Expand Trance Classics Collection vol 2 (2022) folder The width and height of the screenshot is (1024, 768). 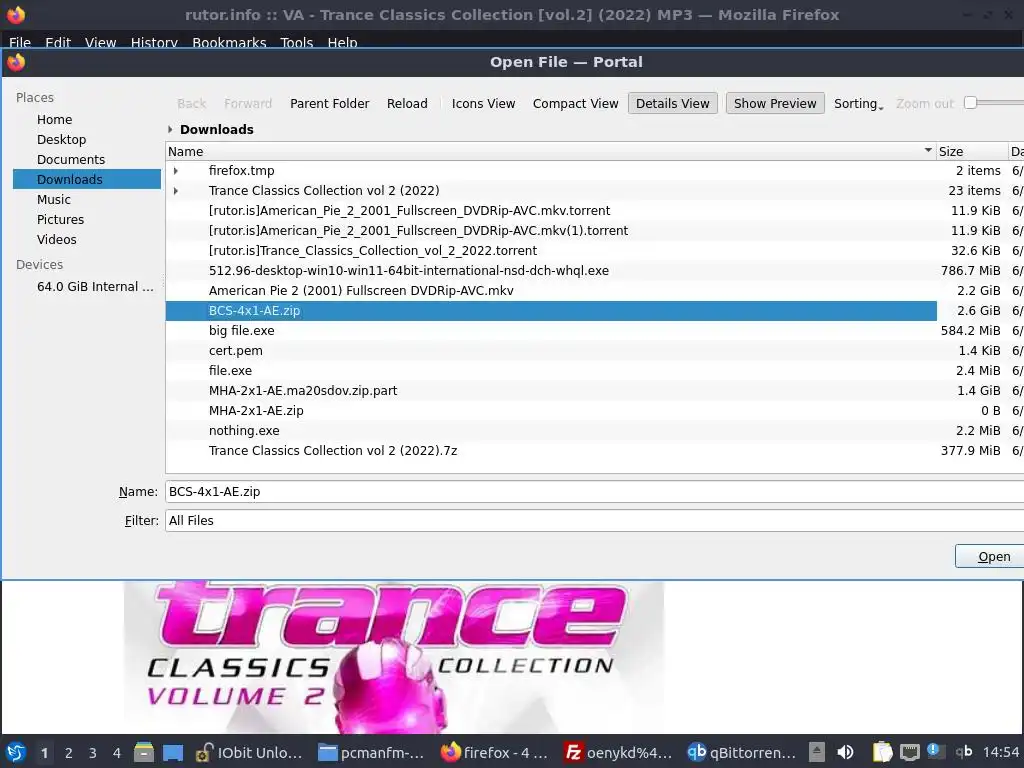point(176,191)
